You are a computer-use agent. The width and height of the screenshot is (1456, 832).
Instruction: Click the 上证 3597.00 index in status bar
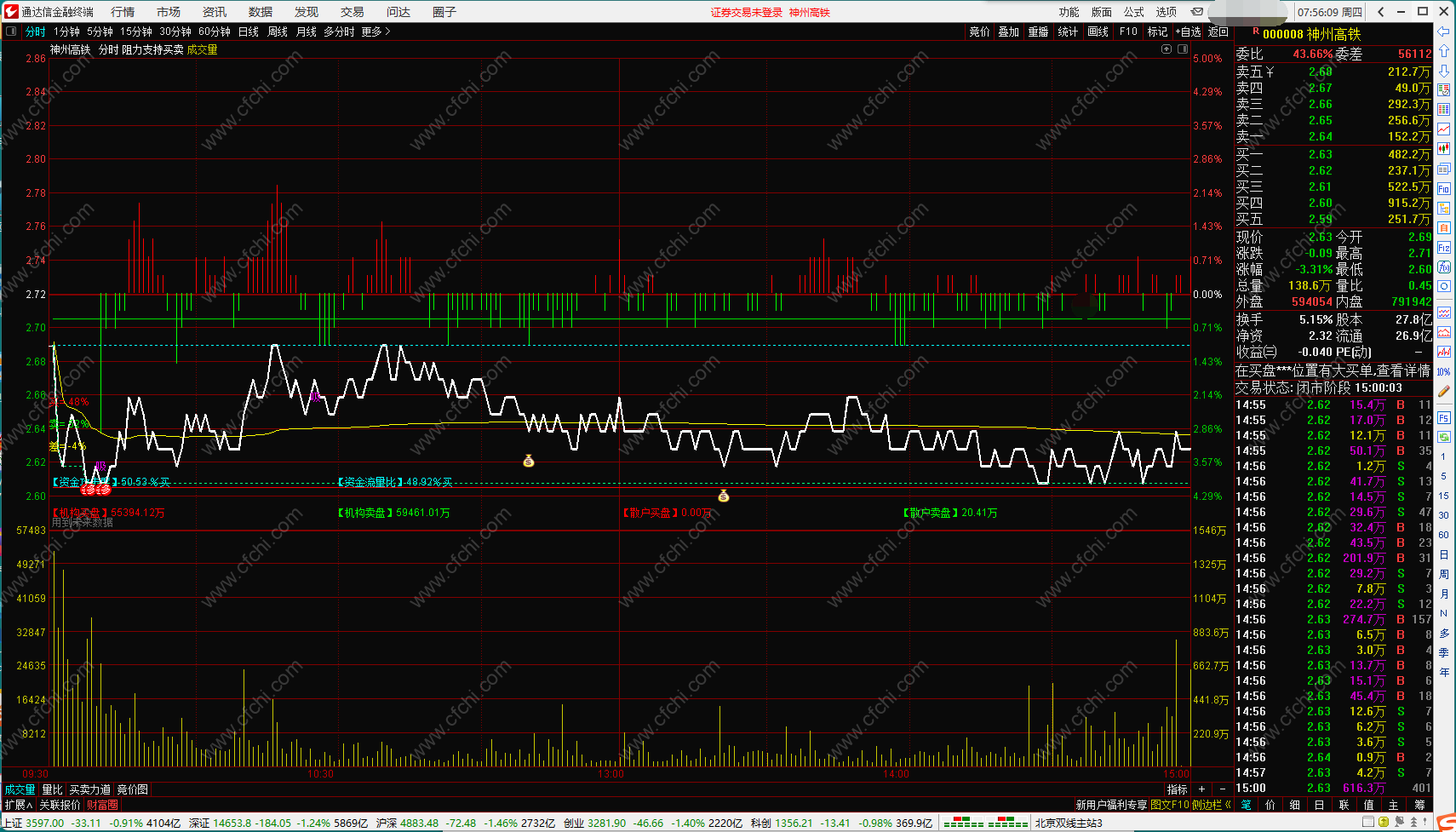[34, 823]
